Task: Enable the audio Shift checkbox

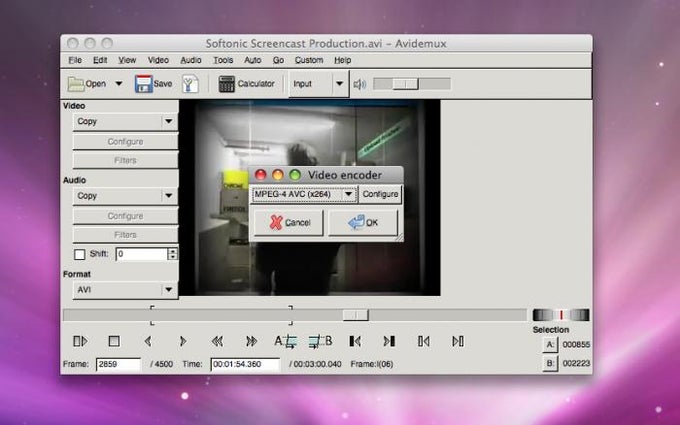Action: coord(79,254)
